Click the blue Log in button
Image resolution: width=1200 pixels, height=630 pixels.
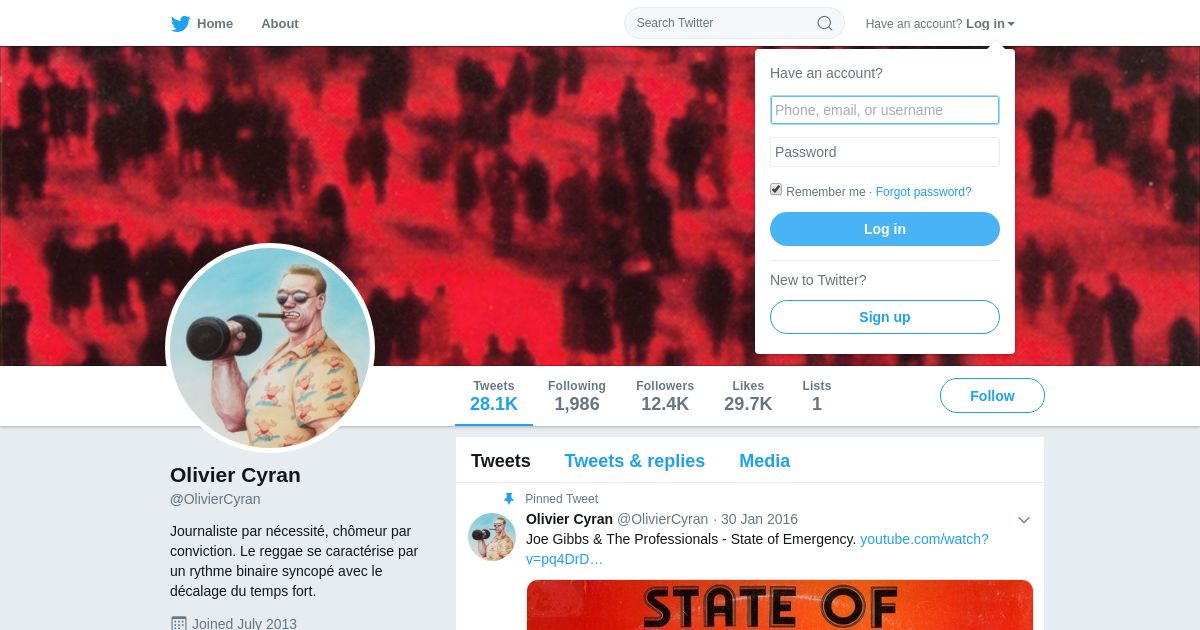click(885, 229)
